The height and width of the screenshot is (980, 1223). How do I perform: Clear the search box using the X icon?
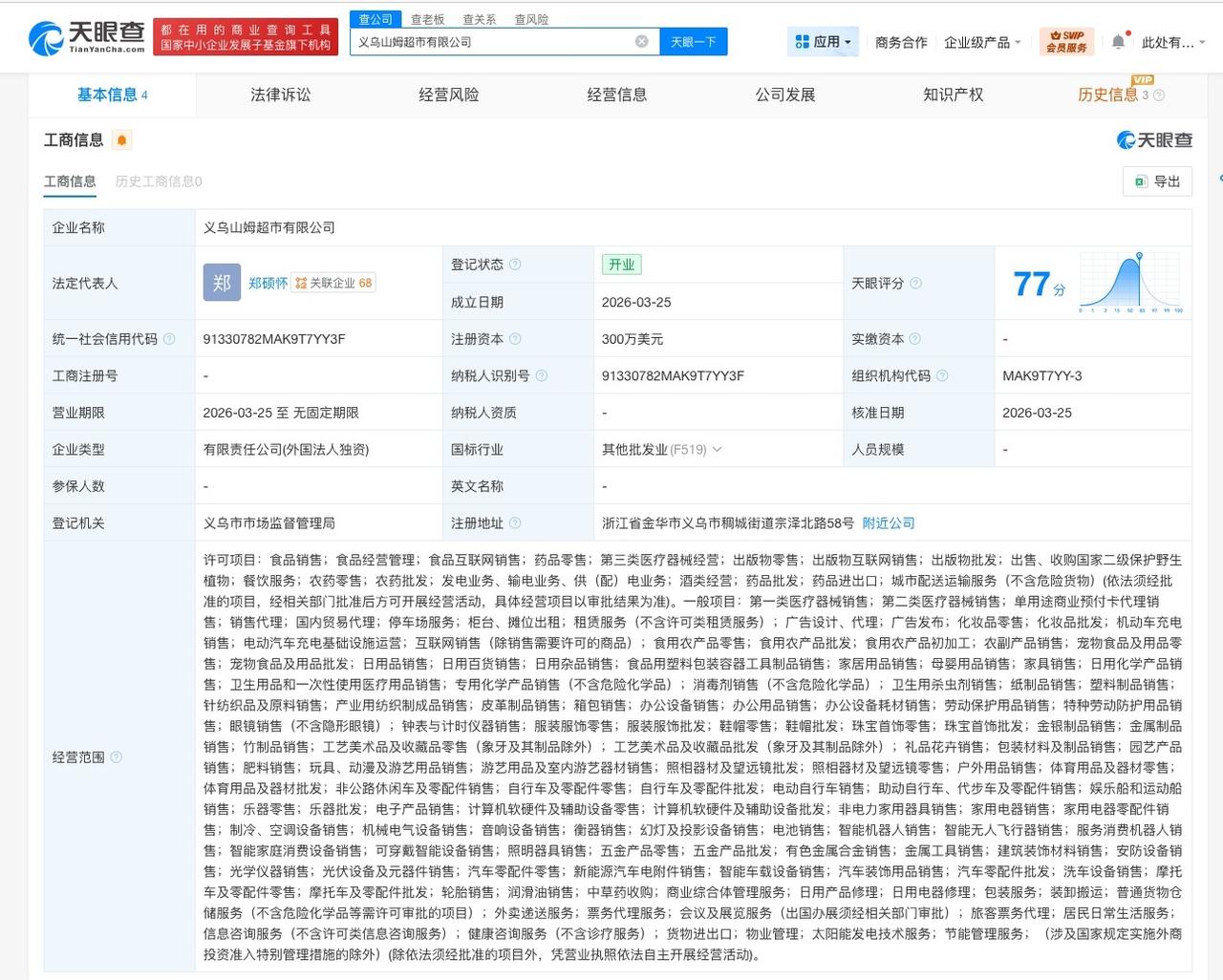tap(640, 41)
